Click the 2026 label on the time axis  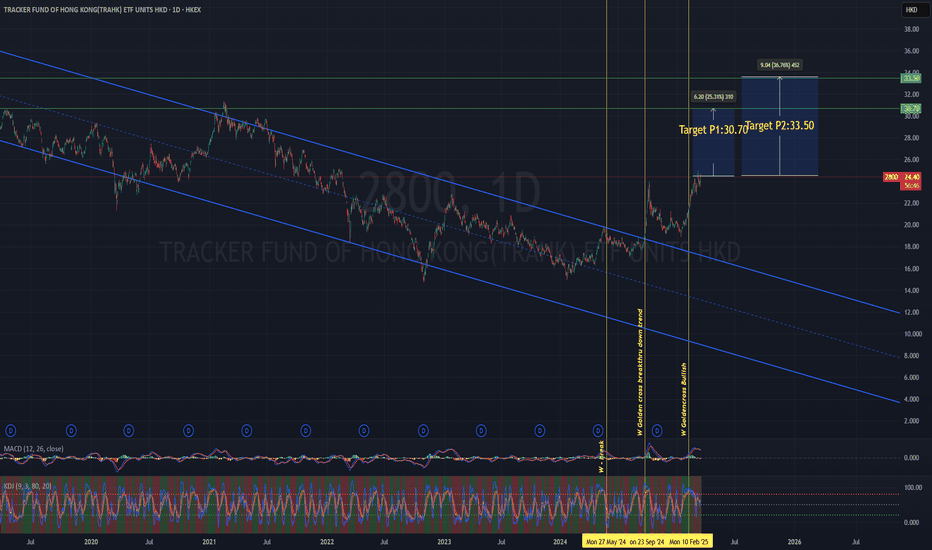794,542
